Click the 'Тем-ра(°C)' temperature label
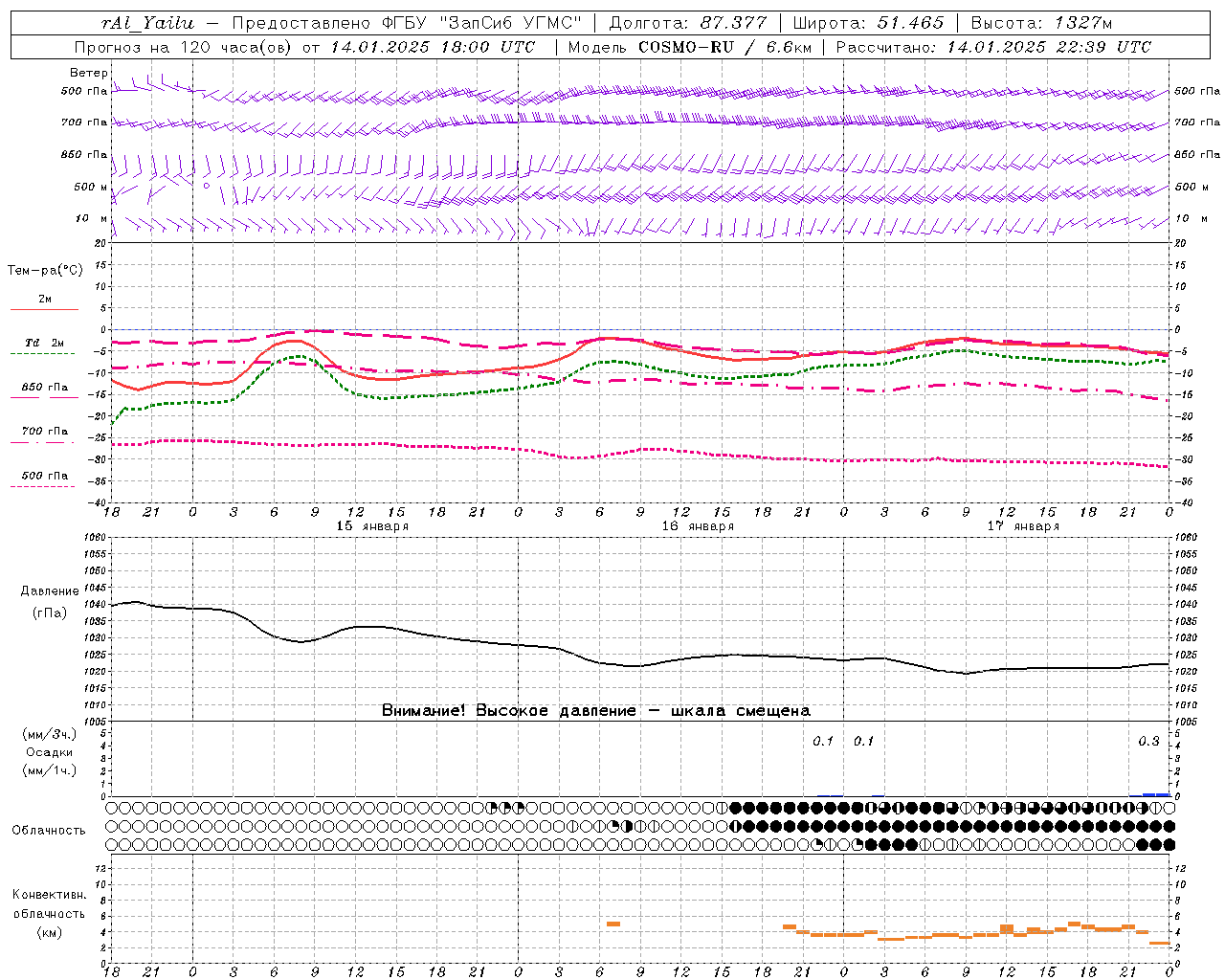 pos(45,271)
